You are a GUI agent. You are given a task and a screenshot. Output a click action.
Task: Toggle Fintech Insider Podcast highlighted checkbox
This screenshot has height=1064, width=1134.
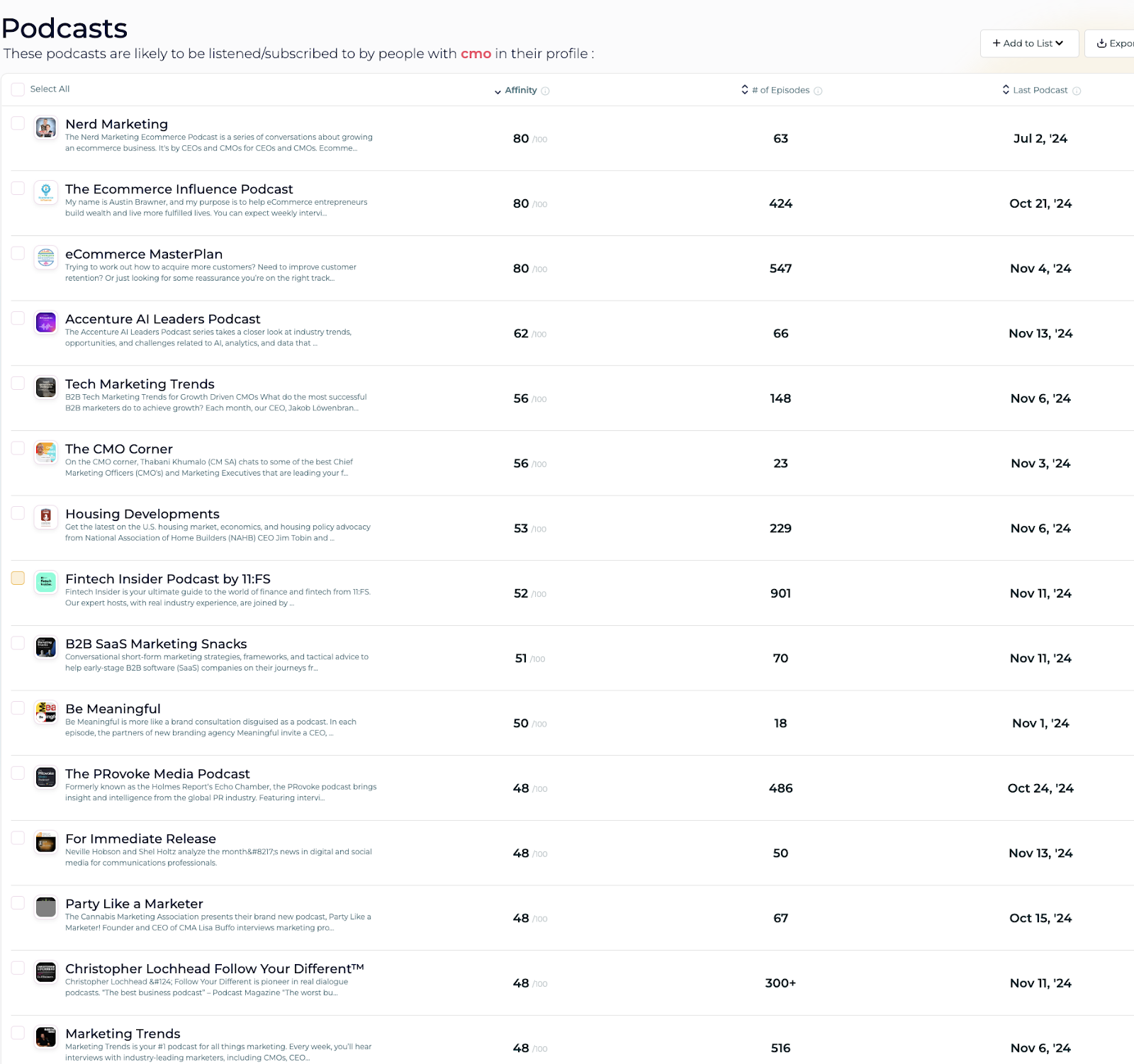(18, 578)
